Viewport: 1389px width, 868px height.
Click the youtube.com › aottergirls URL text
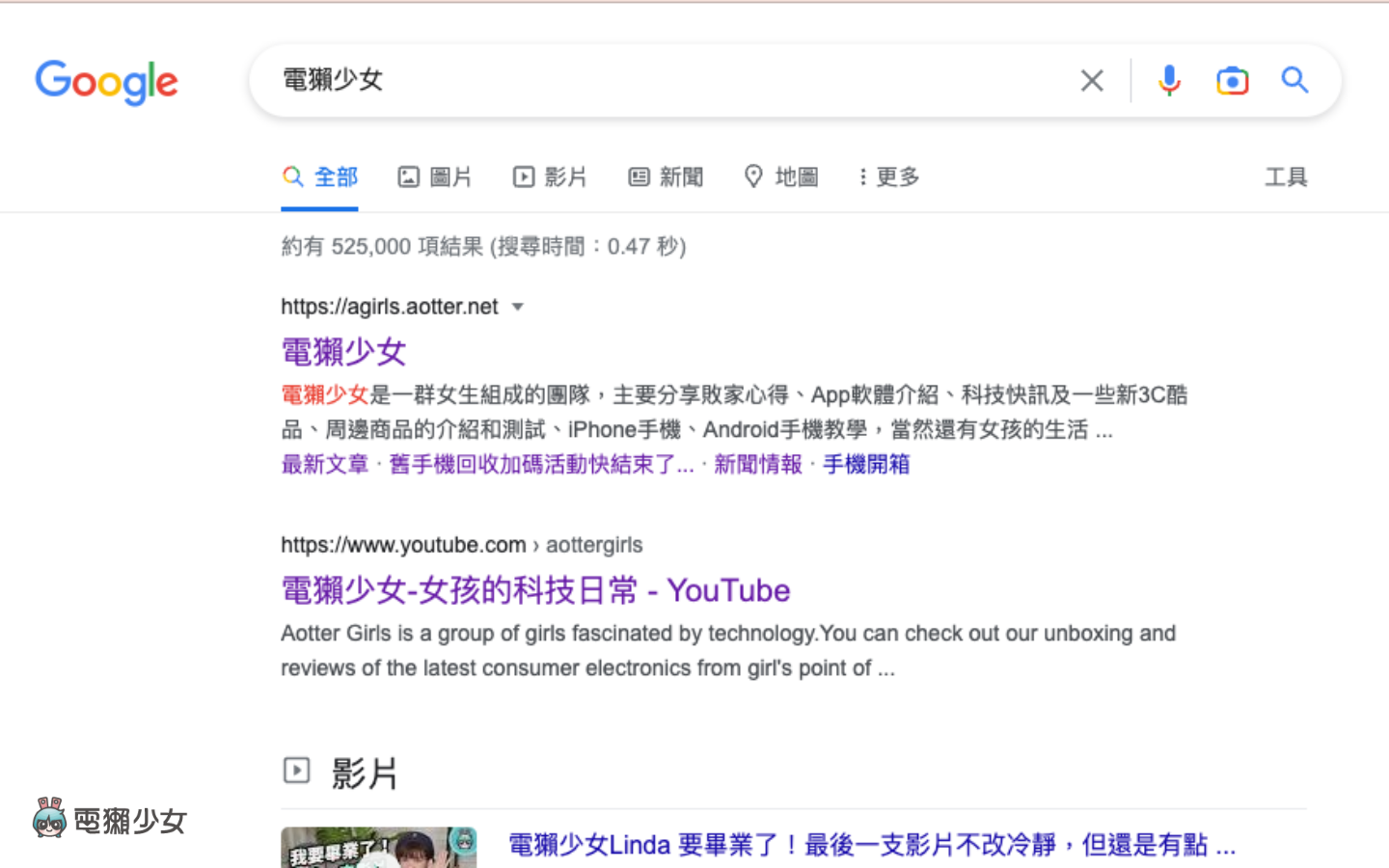[462, 545]
